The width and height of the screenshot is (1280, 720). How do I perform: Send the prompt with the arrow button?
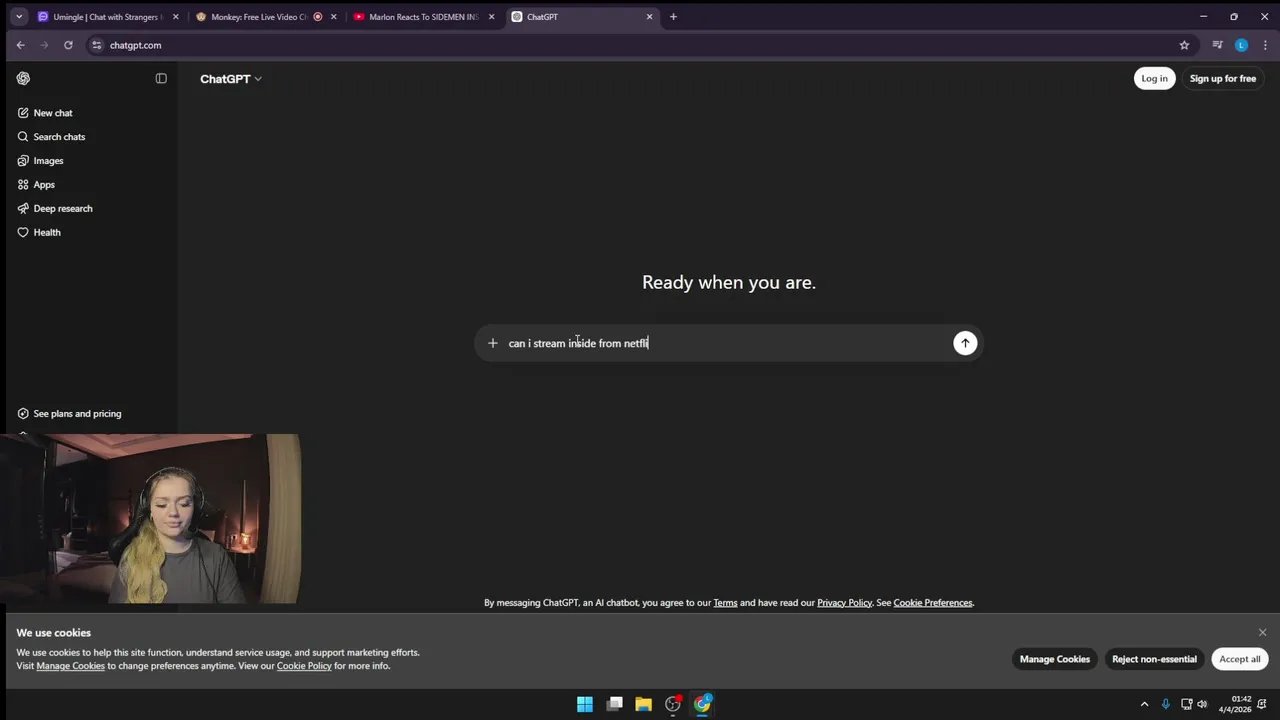(x=965, y=343)
